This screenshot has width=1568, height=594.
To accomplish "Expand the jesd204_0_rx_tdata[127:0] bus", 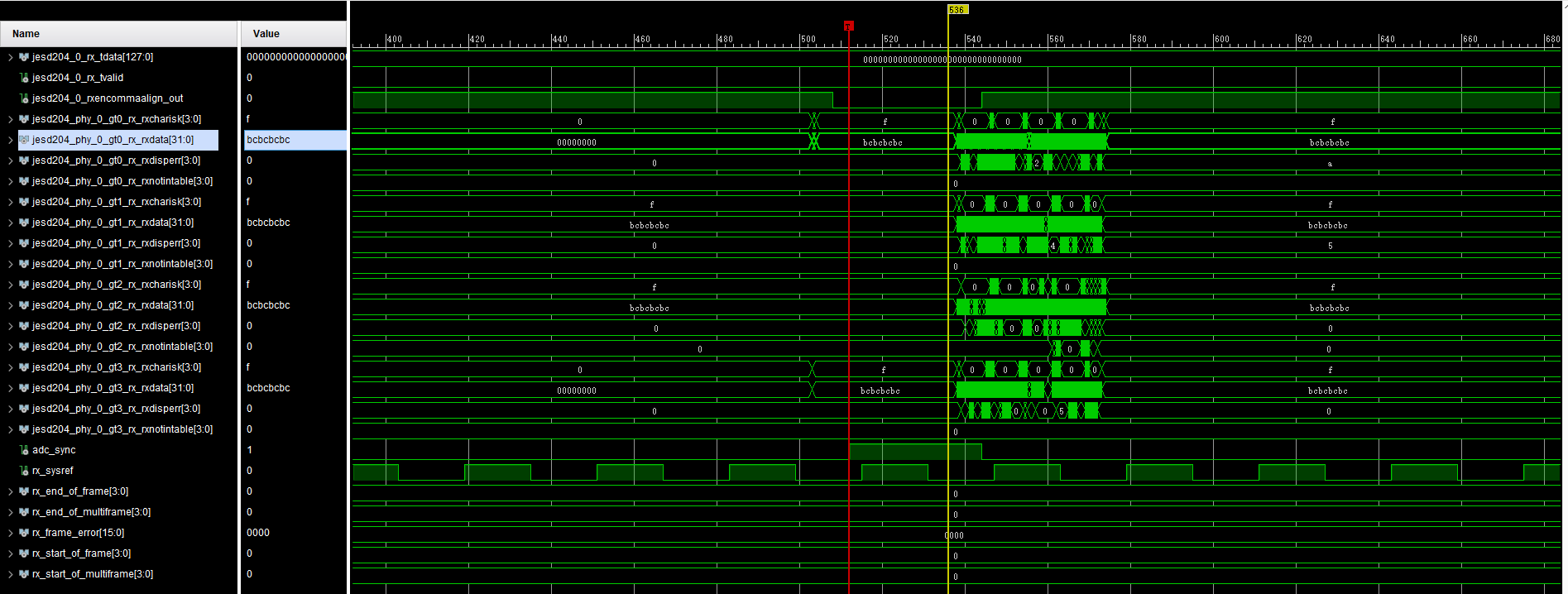I will 10,57.
